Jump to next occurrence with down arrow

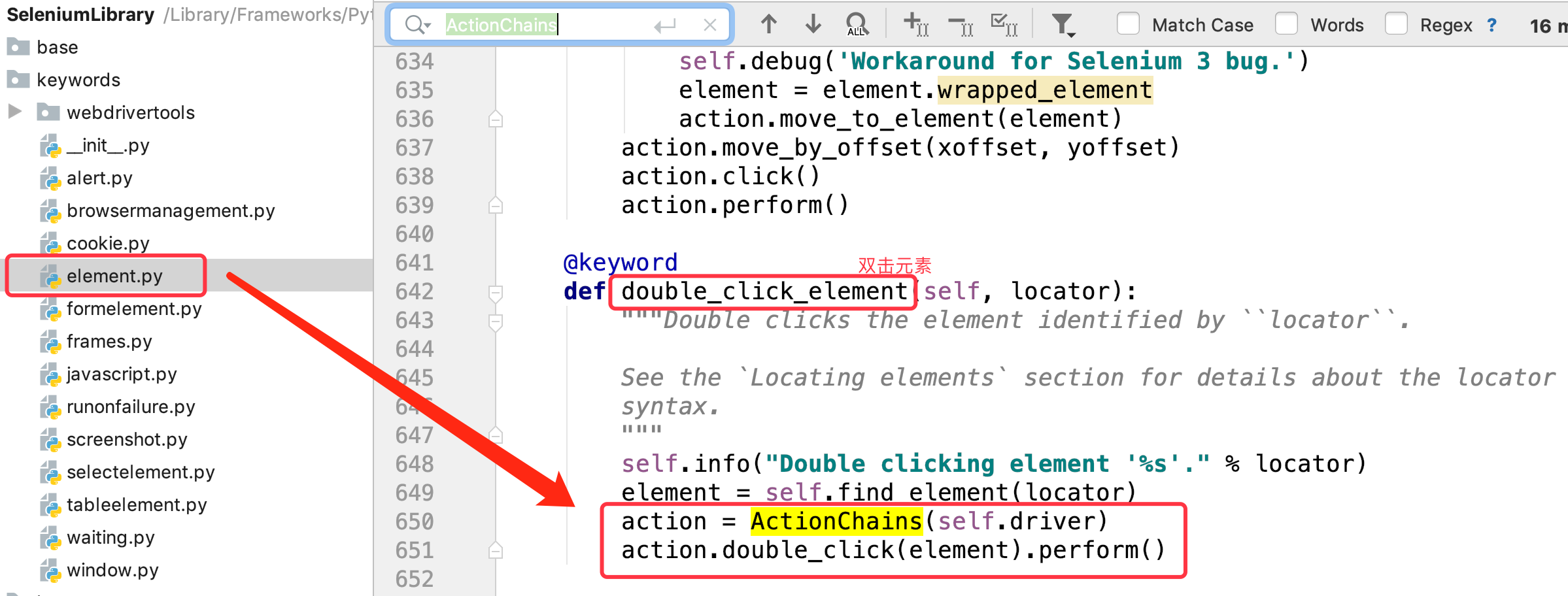(813, 25)
